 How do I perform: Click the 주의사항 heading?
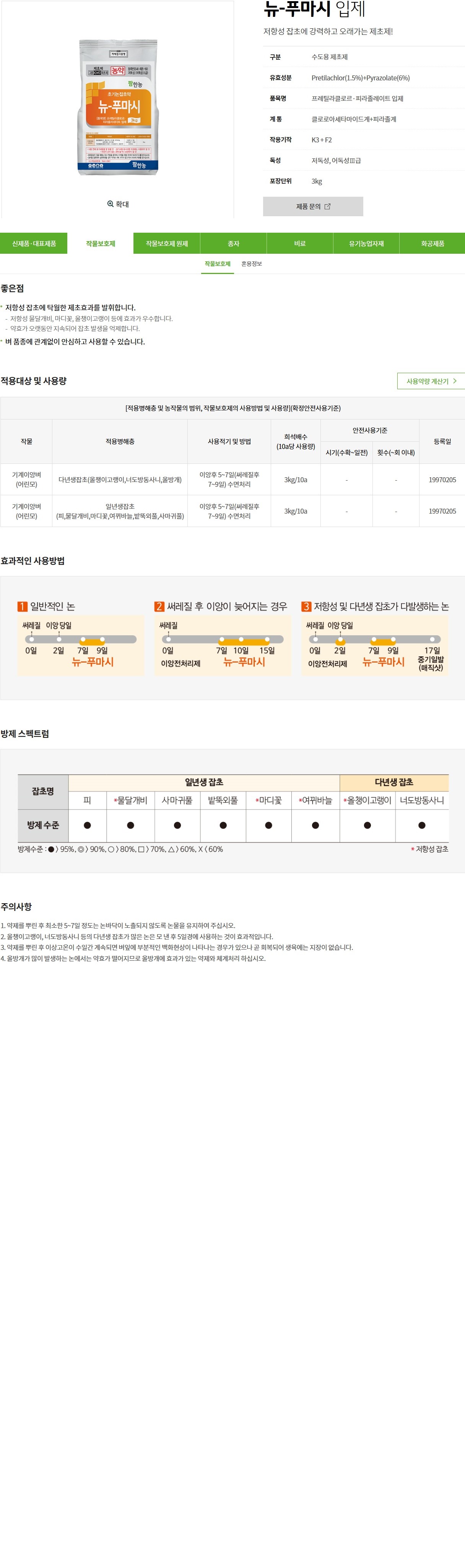(x=16, y=907)
